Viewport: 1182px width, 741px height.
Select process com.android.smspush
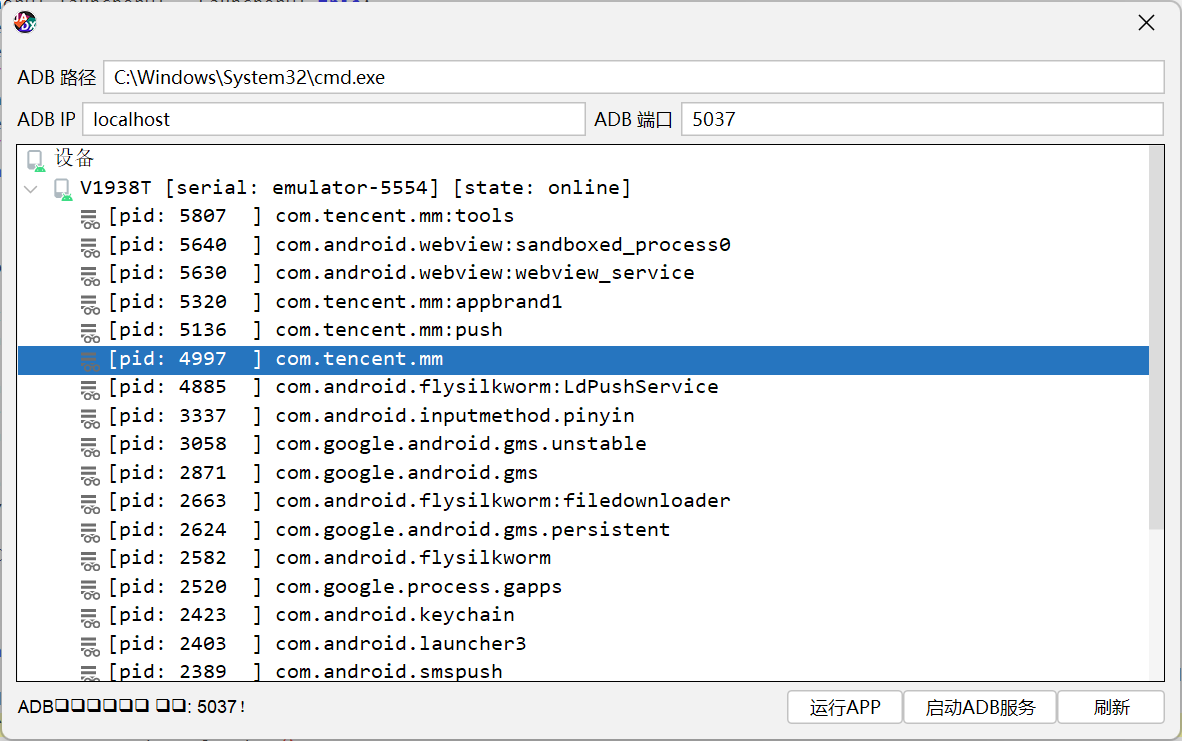305,671
